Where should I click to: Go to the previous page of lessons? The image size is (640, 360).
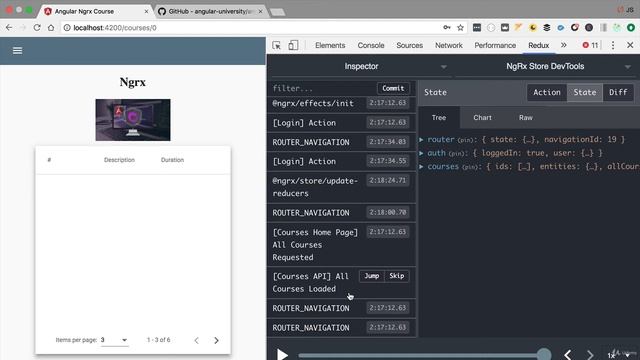[x=196, y=340]
